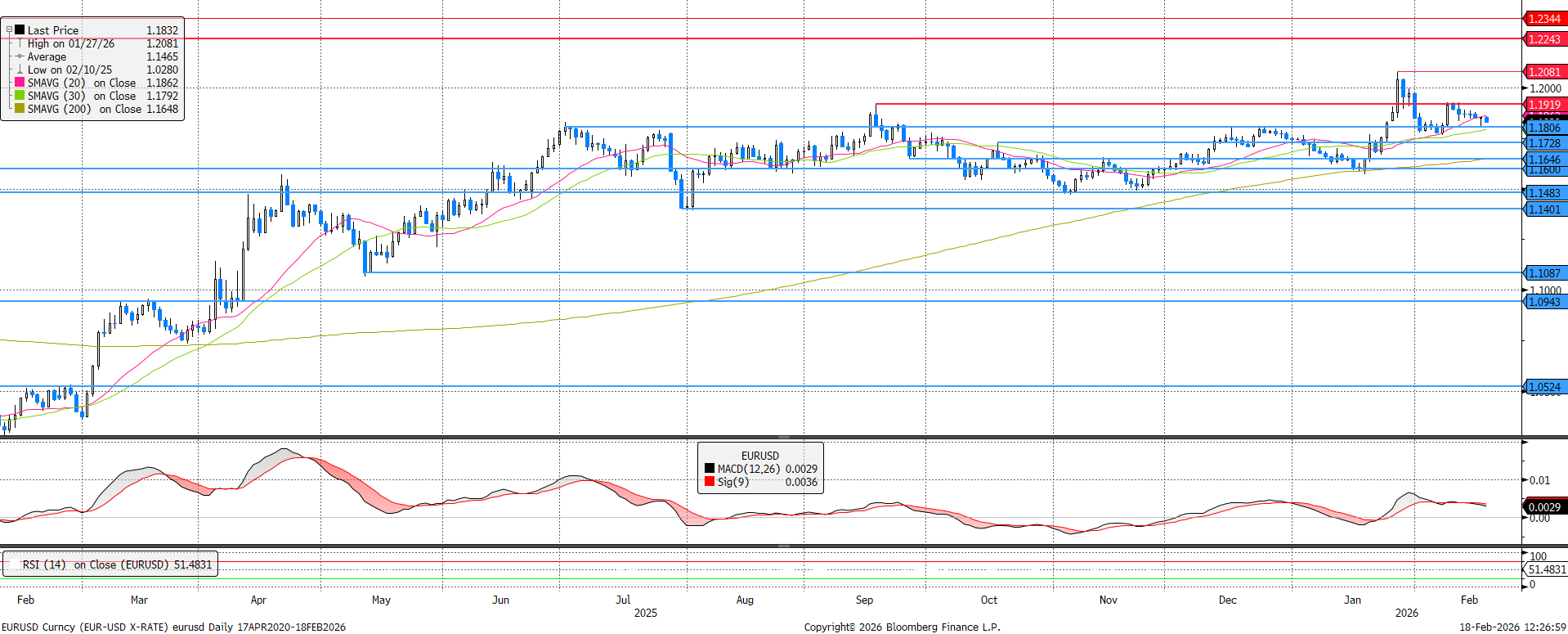1568x634 pixels.
Task: Click the High marker icon in legend
Action: click(x=20, y=43)
